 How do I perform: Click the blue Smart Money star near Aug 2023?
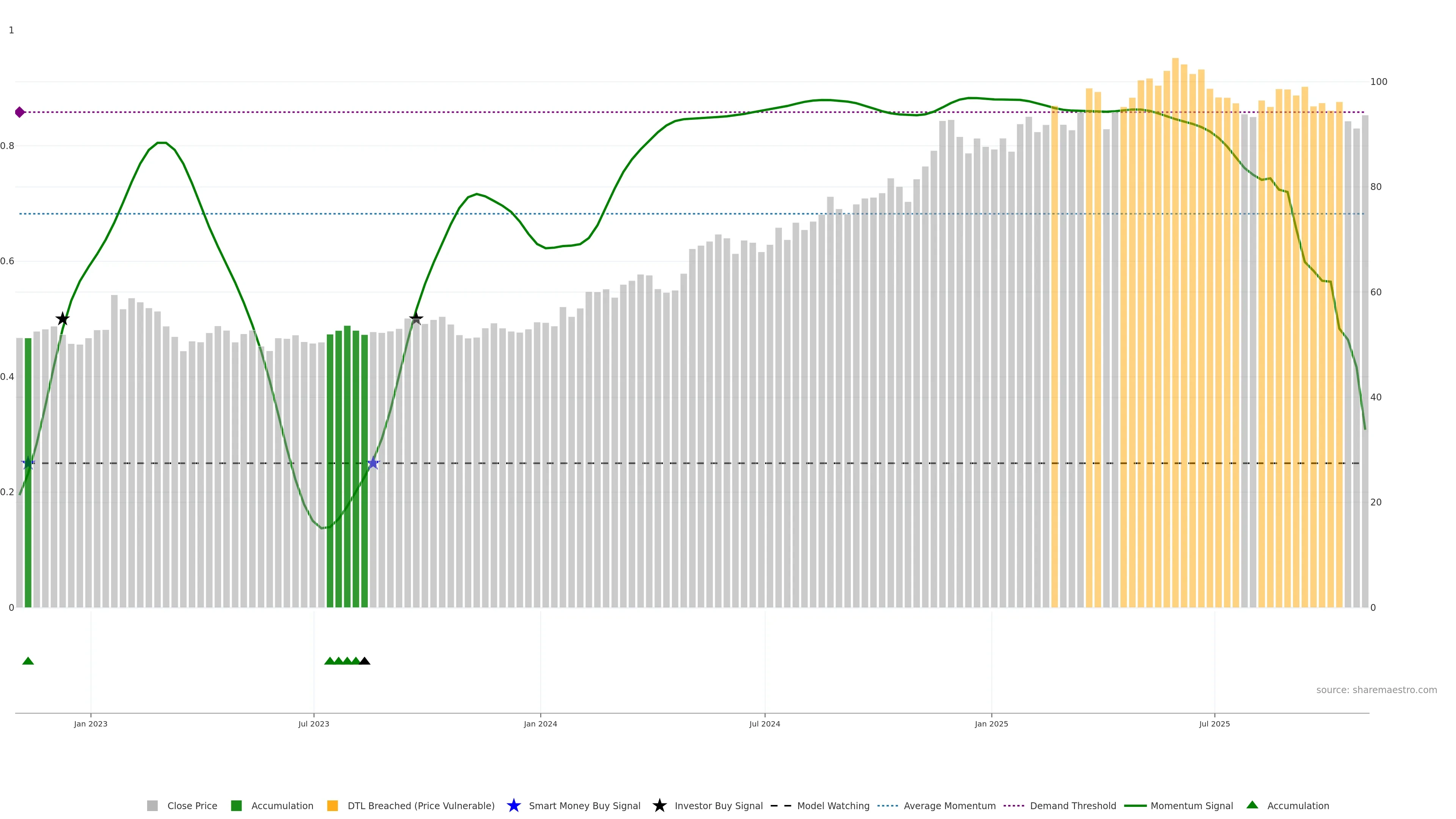pos(373,463)
